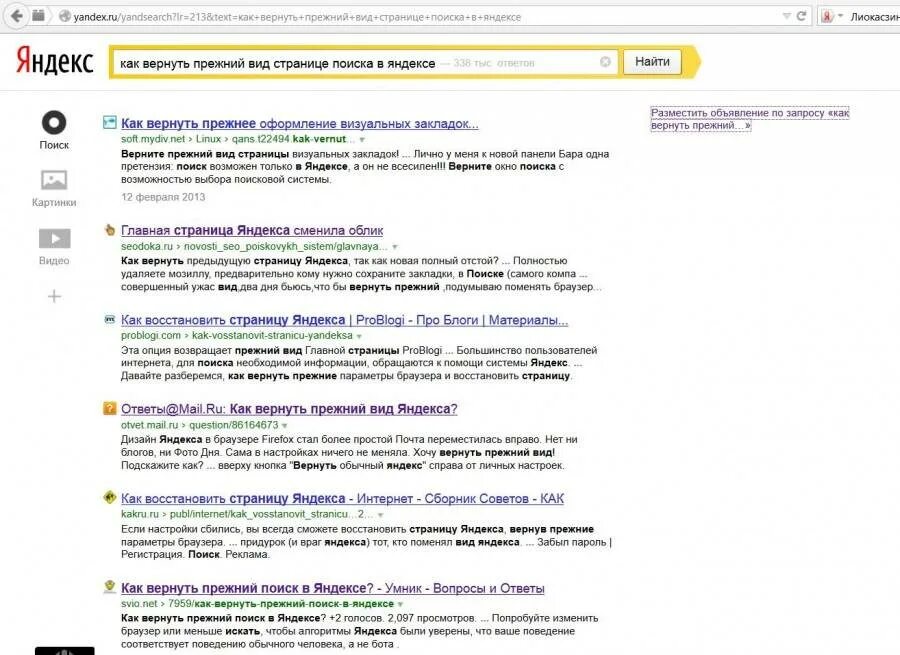Open Картинки image search in sidebar
The image size is (900, 655).
point(54,180)
